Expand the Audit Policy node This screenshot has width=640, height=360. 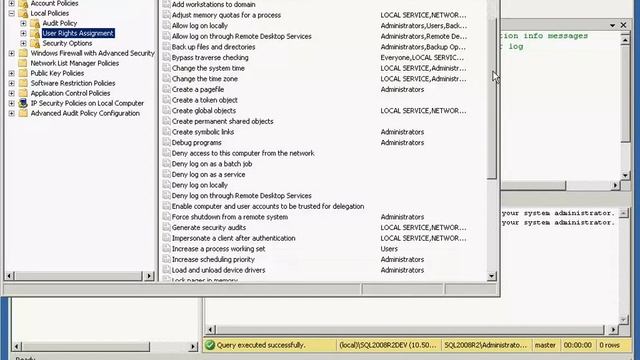(x=23, y=23)
